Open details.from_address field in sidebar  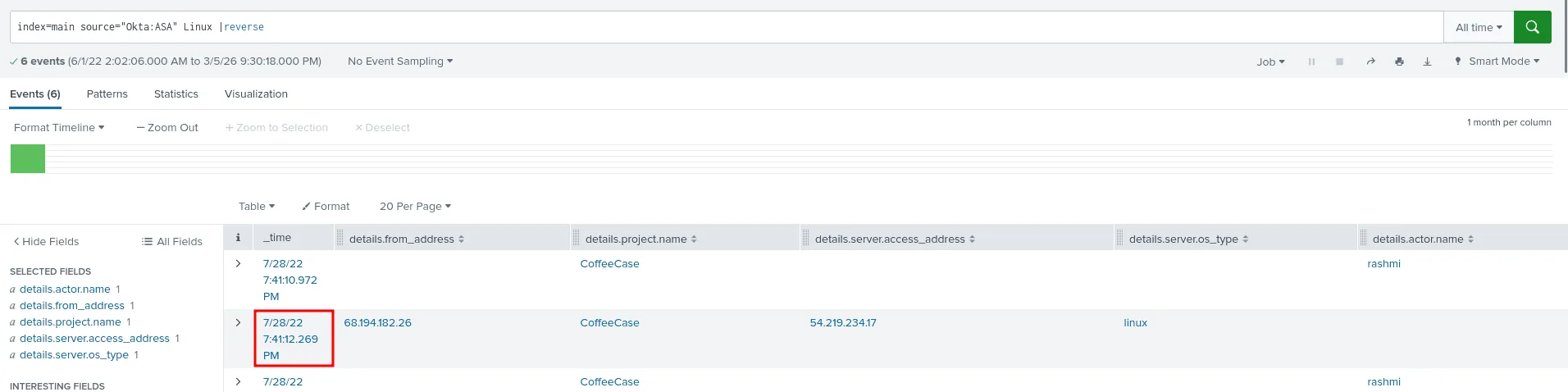pos(72,305)
